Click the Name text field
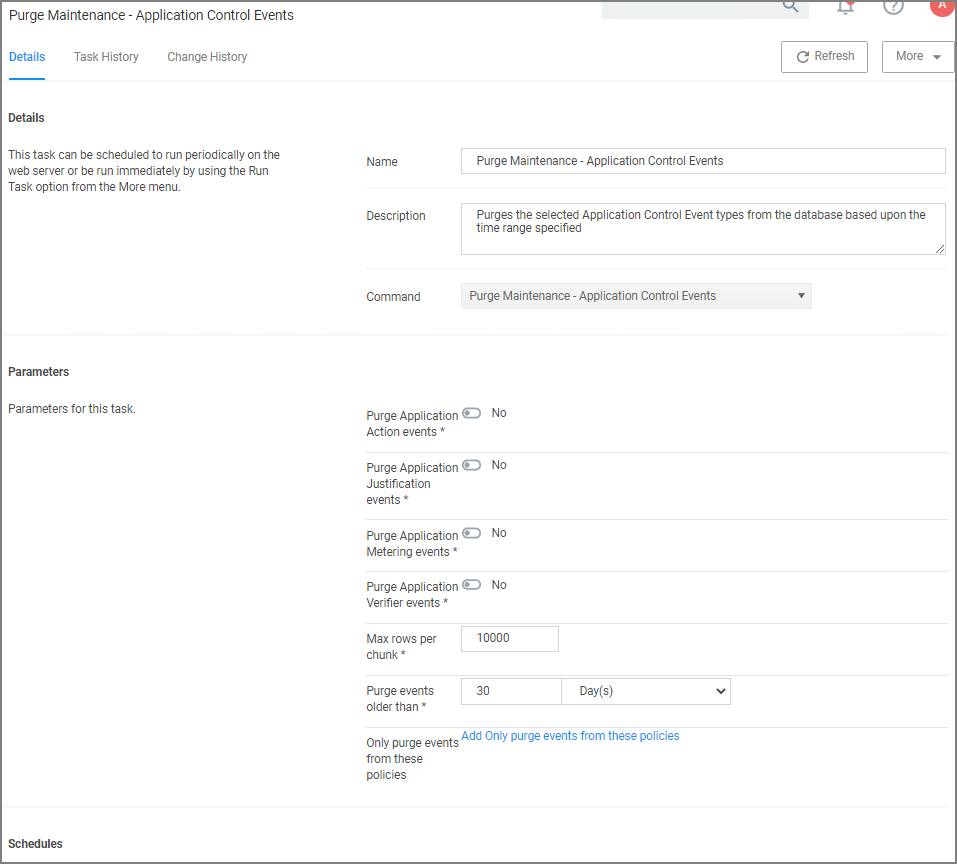 coord(702,161)
